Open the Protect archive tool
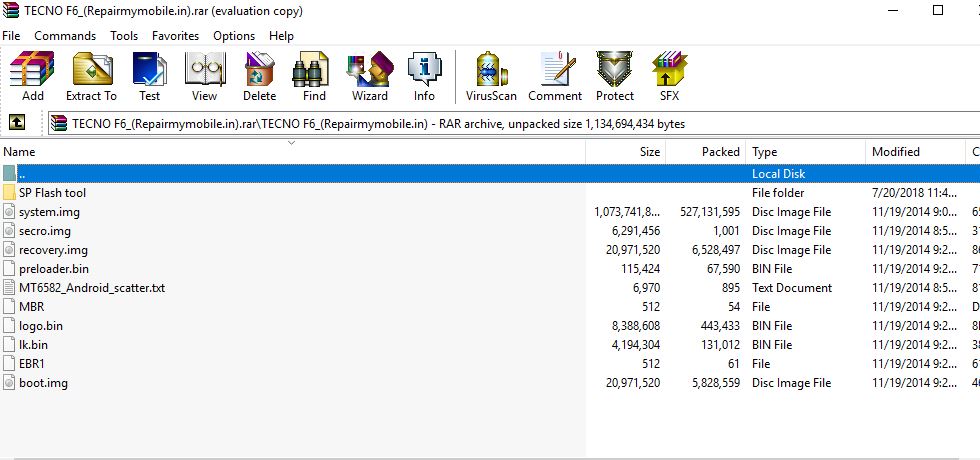This screenshot has height=460, width=980. pos(614,77)
